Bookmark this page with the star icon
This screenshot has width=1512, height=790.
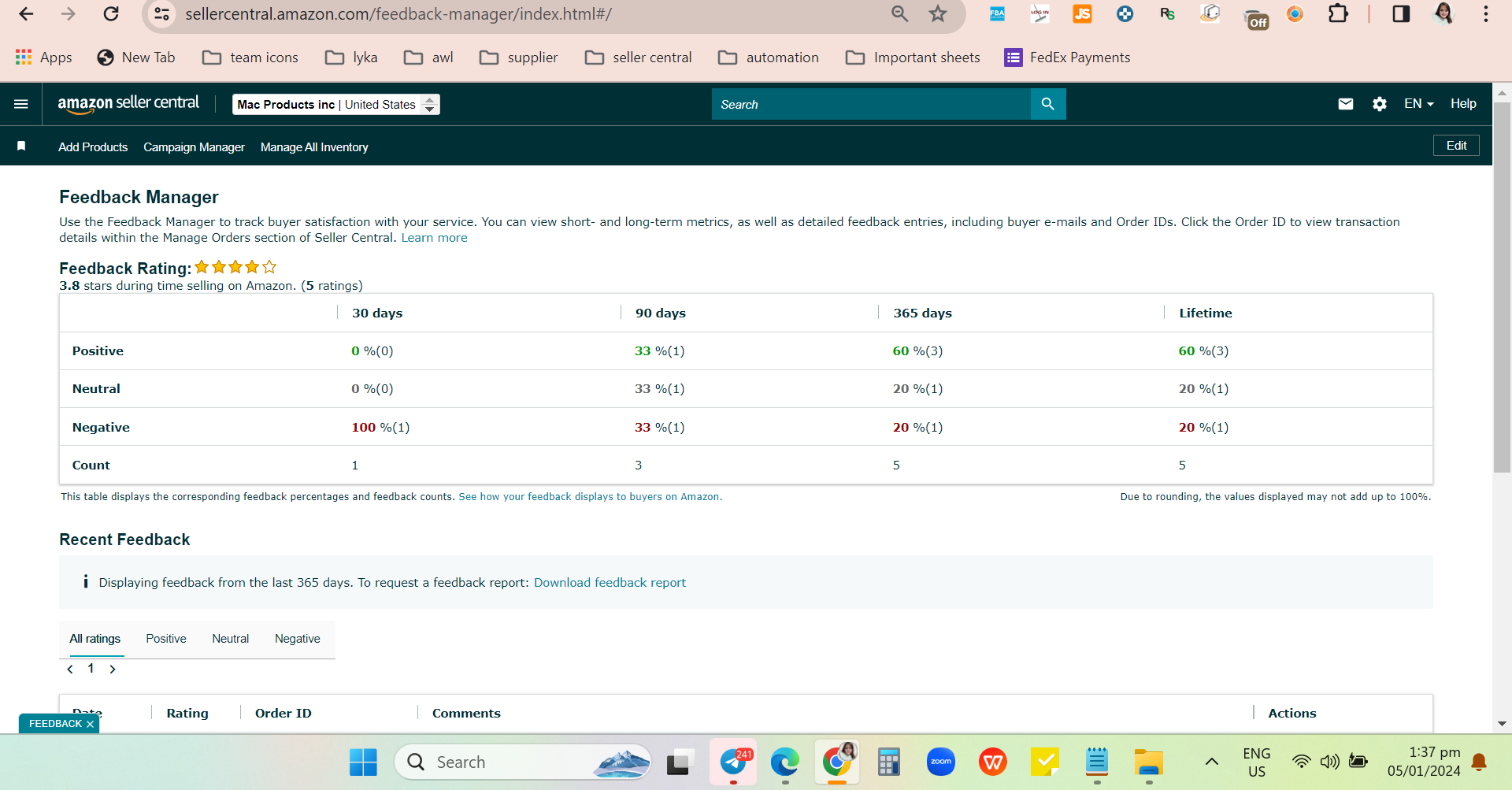(x=937, y=14)
